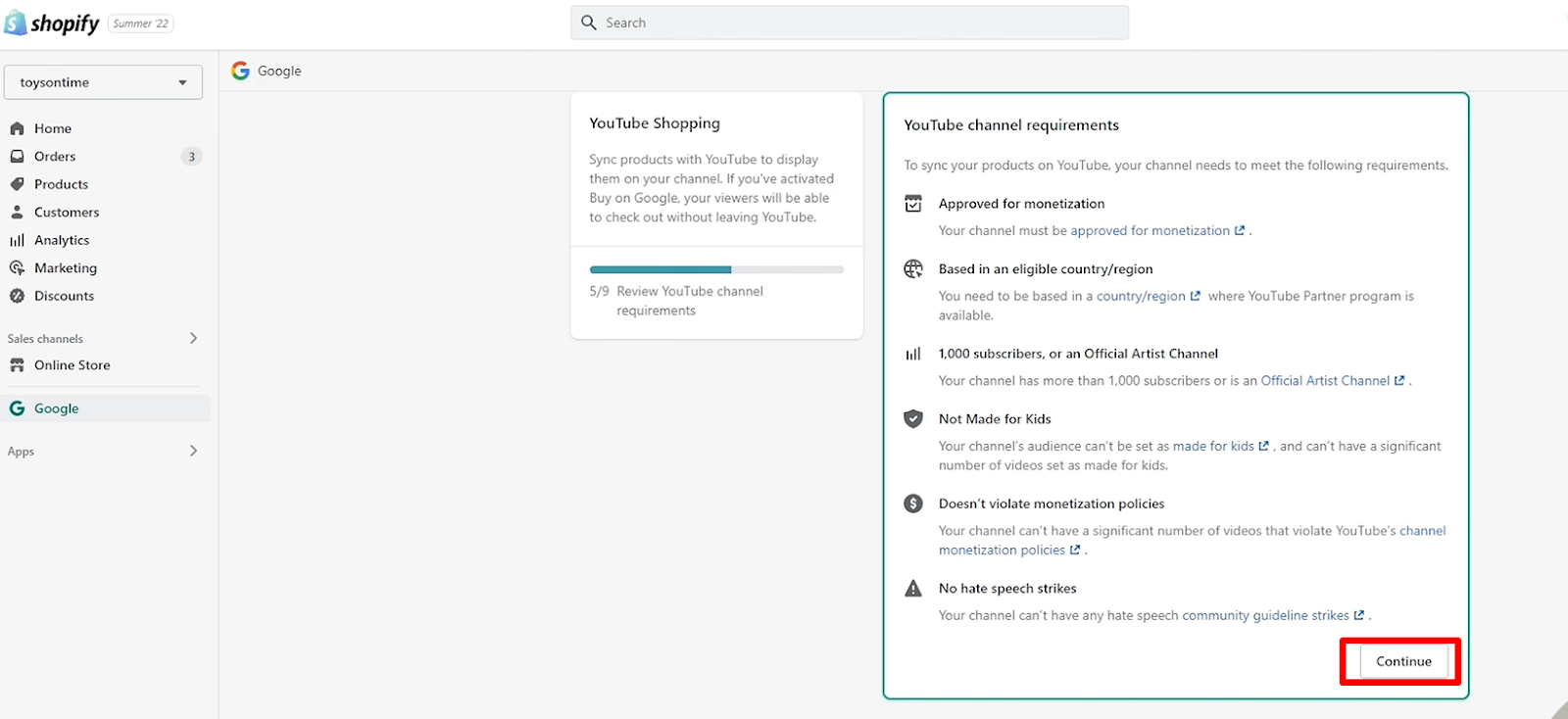The image size is (1568, 719).
Task: Open the Orders menu item
Action: coord(55,157)
